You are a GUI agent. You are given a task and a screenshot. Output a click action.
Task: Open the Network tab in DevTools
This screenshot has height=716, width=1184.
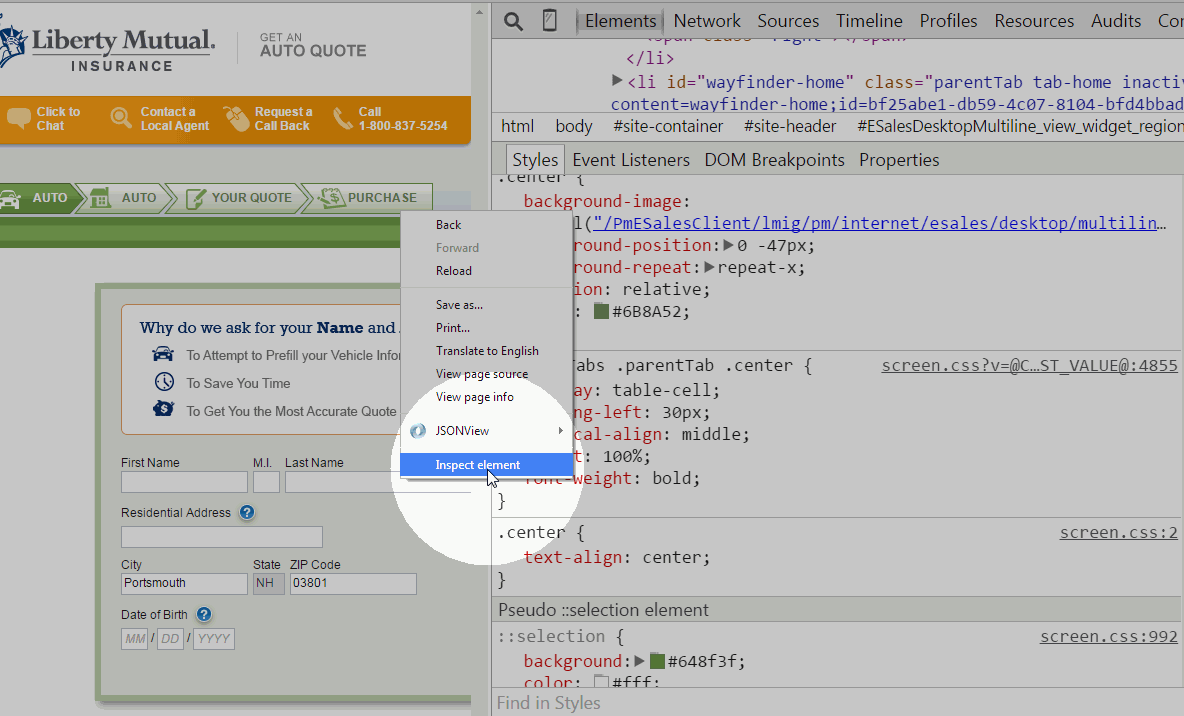click(x=707, y=21)
